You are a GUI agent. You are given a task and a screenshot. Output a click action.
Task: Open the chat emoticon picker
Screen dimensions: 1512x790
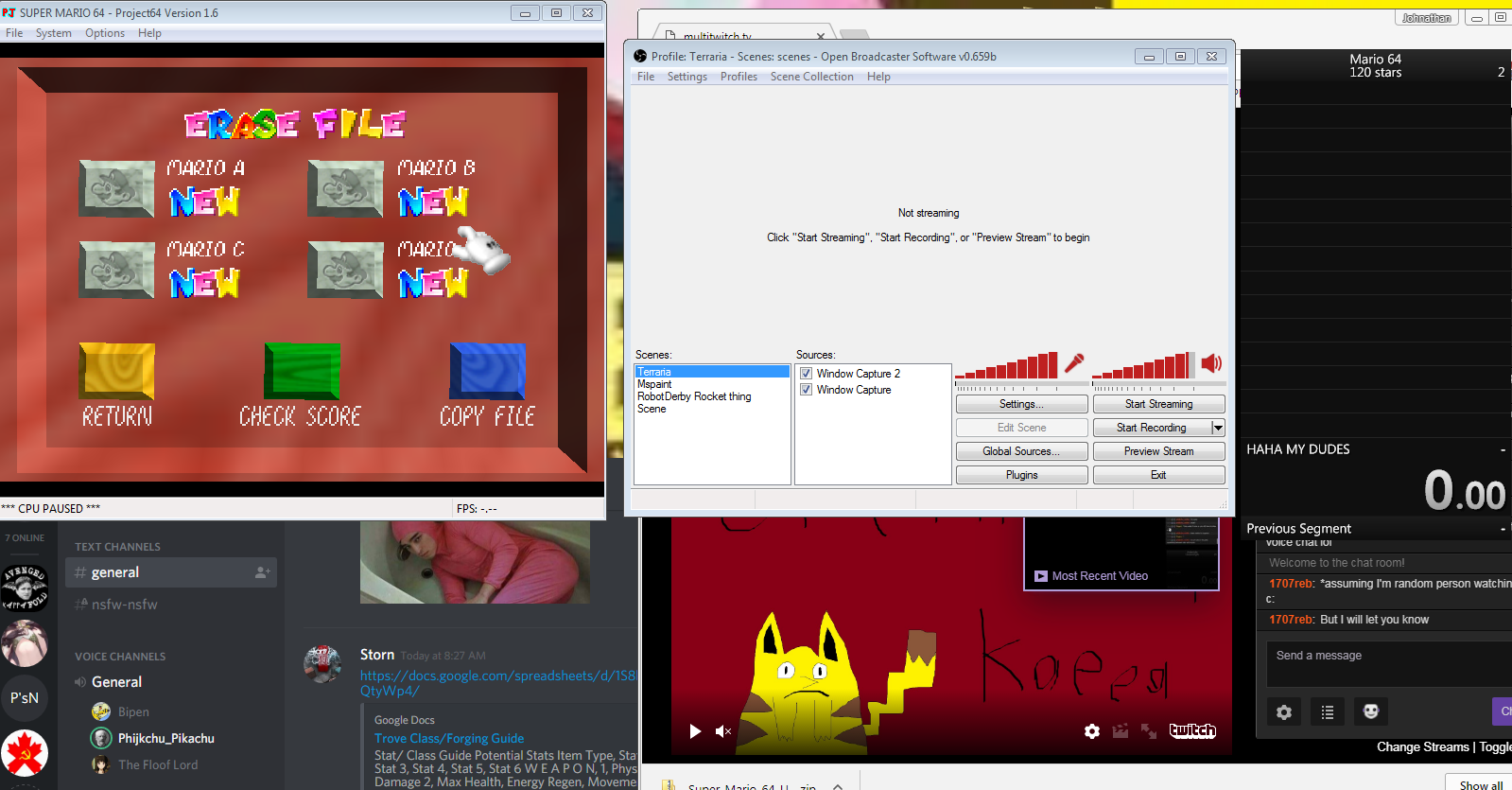pyautogui.click(x=1371, y=711)
